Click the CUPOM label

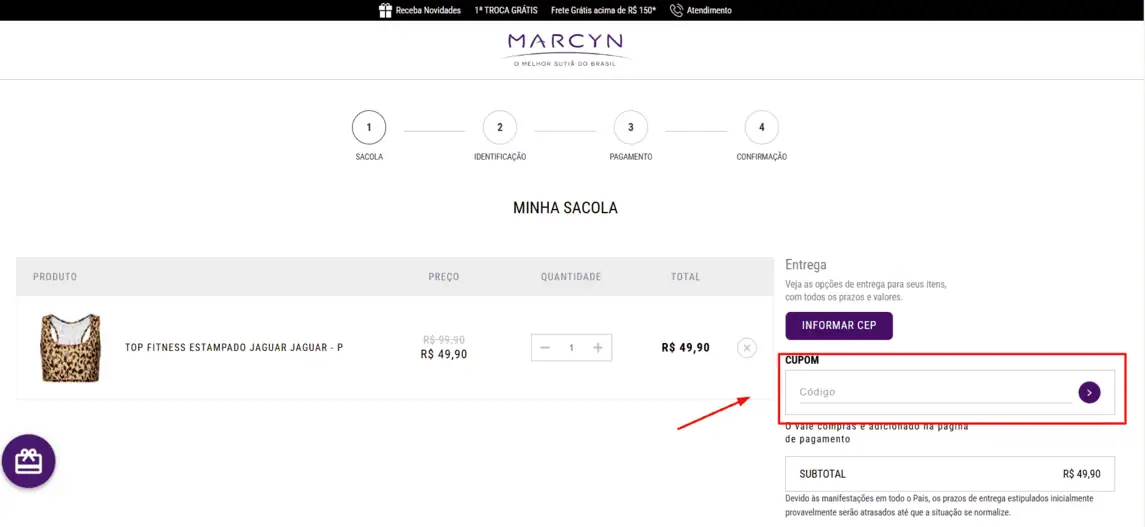(x=802, y=361)
